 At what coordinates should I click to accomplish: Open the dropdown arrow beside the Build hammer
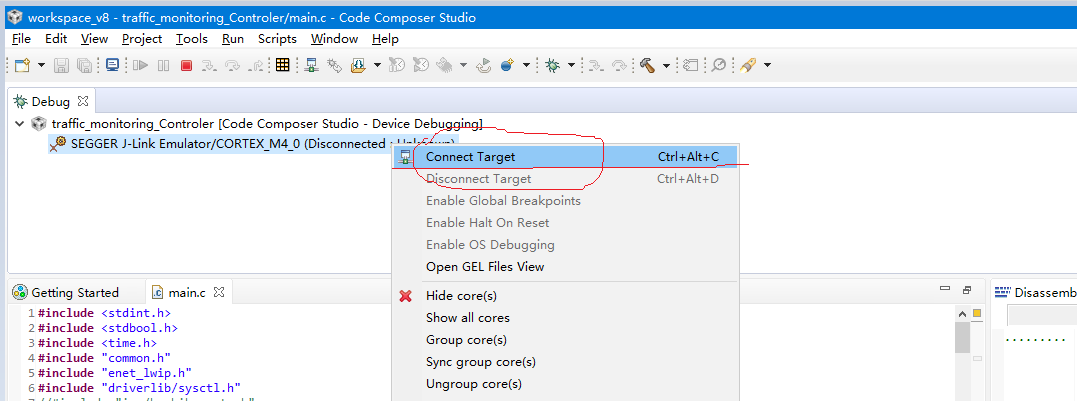pos(666,65)
